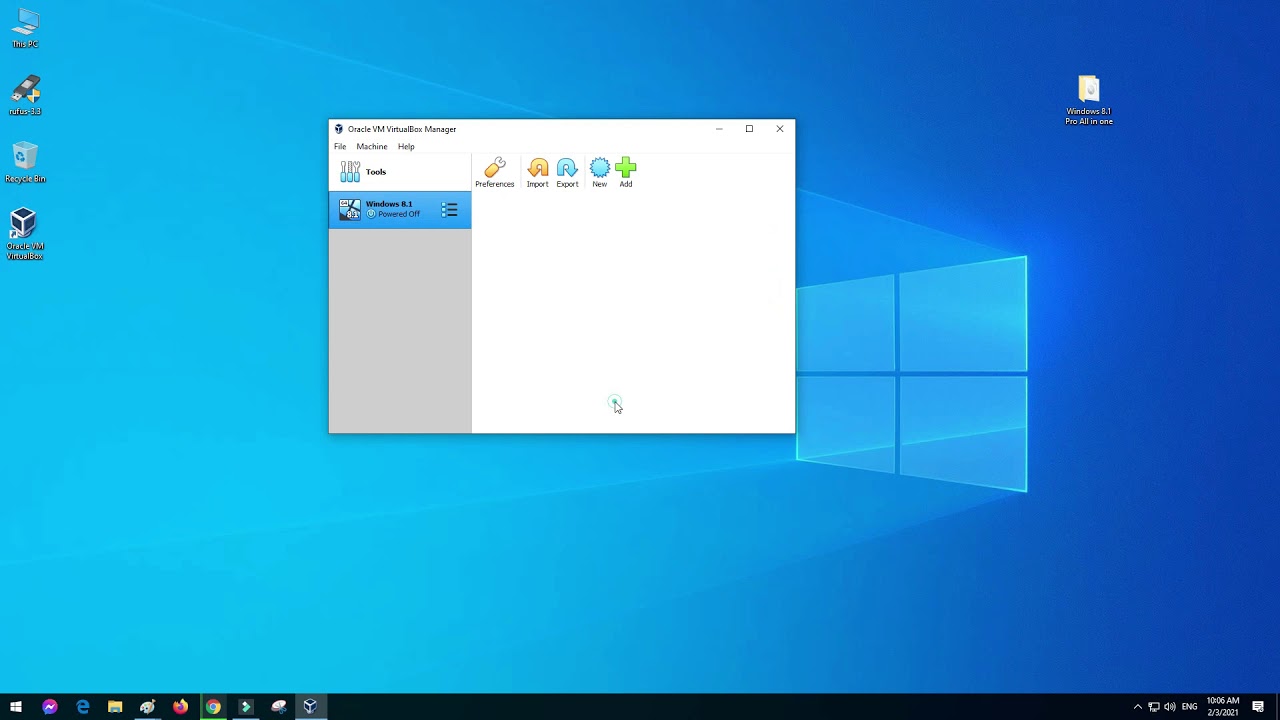Open the volume control tray icon
The width and height of the screenshot is (1280, 720).
point(1170,707)
